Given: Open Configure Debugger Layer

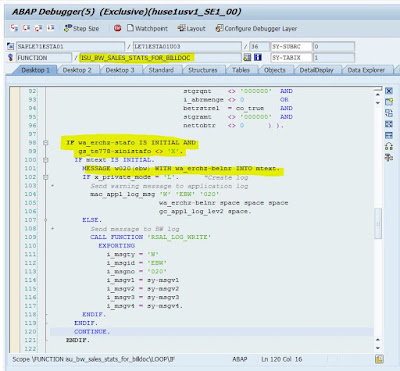Looking at the screenshot, I should coord(256,28).
